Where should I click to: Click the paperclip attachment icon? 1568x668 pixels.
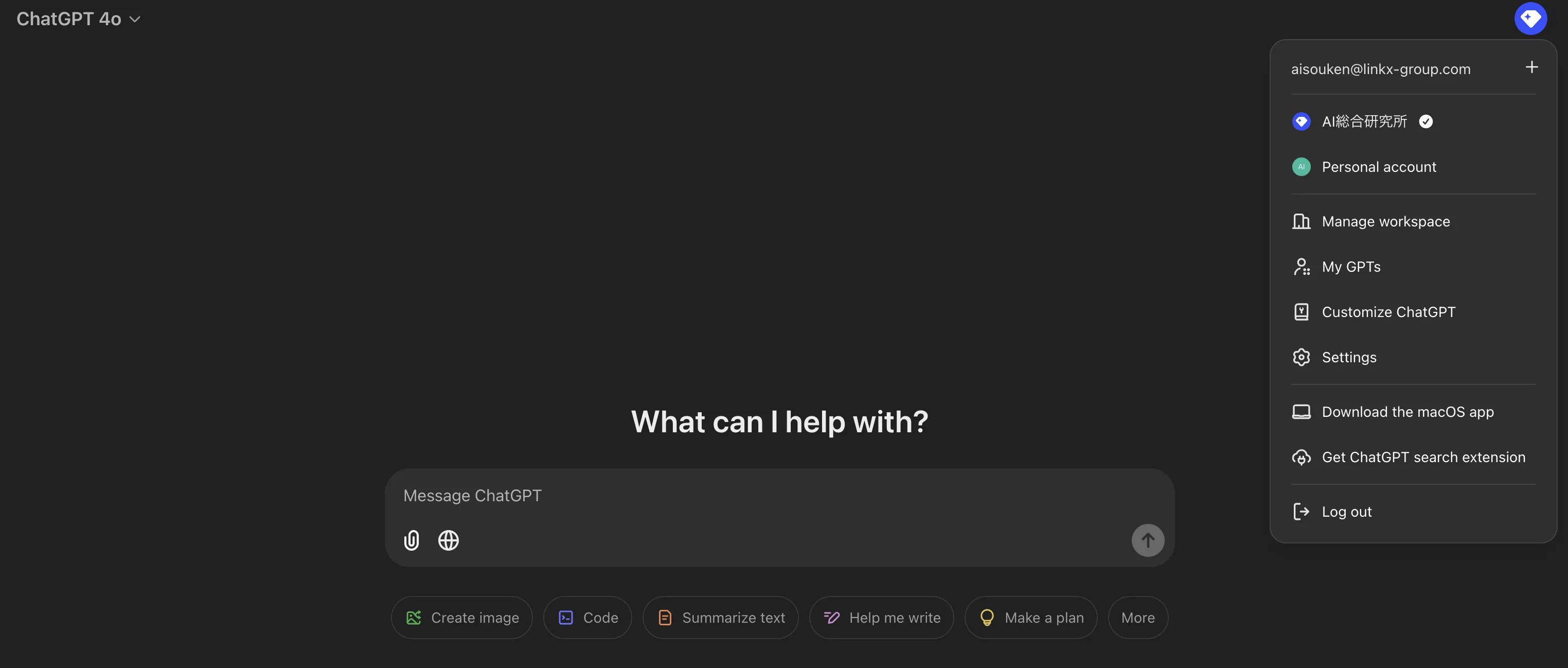click(411, 540)
